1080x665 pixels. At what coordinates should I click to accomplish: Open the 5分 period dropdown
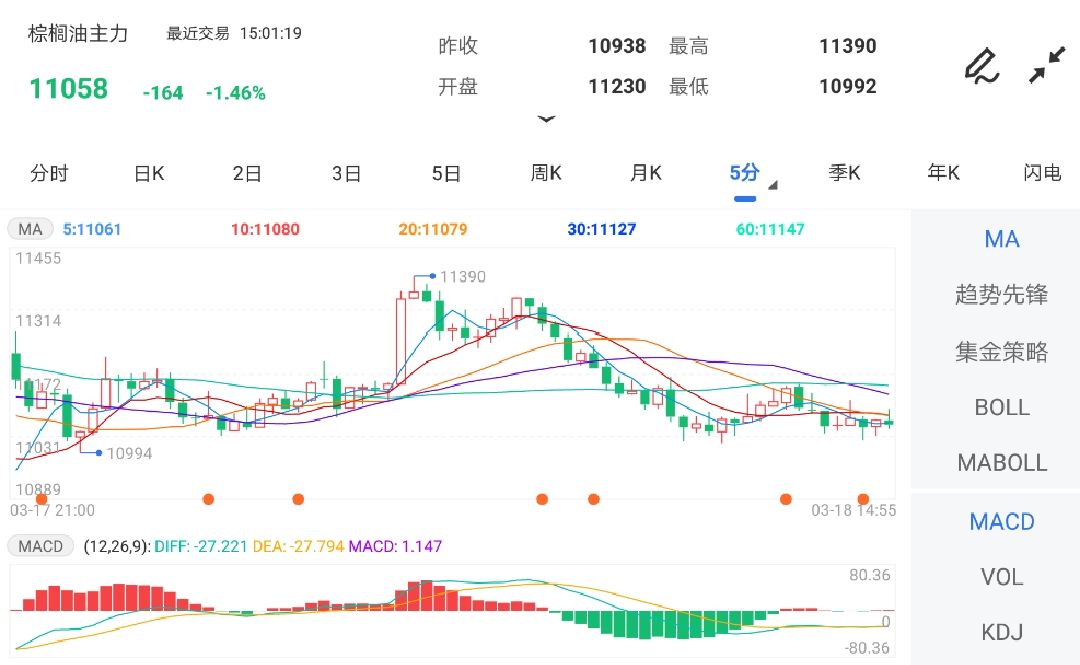(x=746, y=173)
